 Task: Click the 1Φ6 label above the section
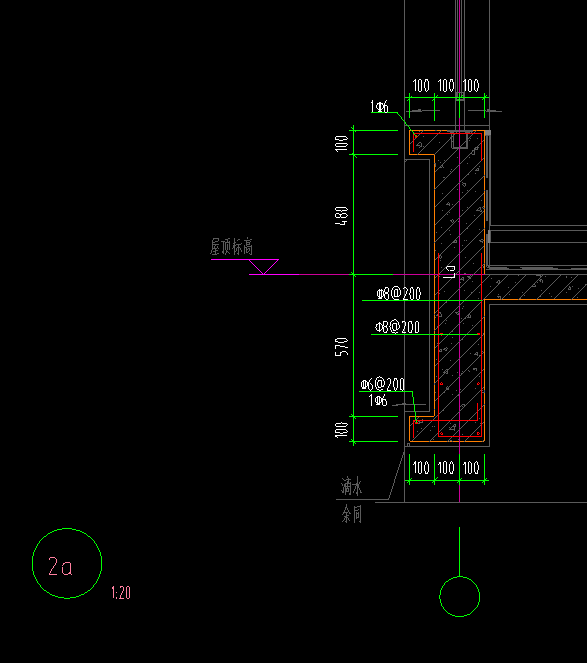(x=379, y=107)
